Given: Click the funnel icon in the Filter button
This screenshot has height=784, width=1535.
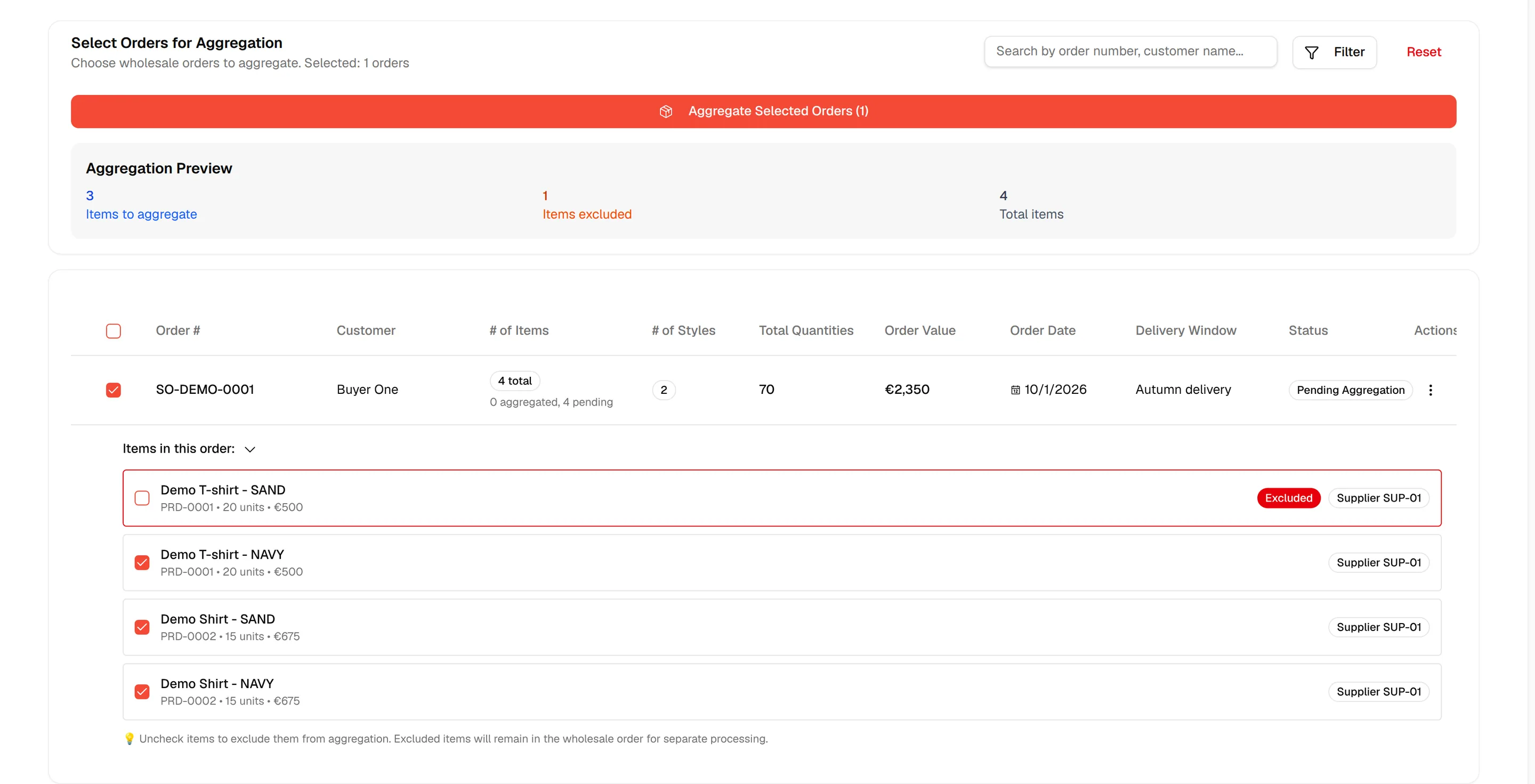Looking at the screenshot, I should click(x=1311, y=52).
